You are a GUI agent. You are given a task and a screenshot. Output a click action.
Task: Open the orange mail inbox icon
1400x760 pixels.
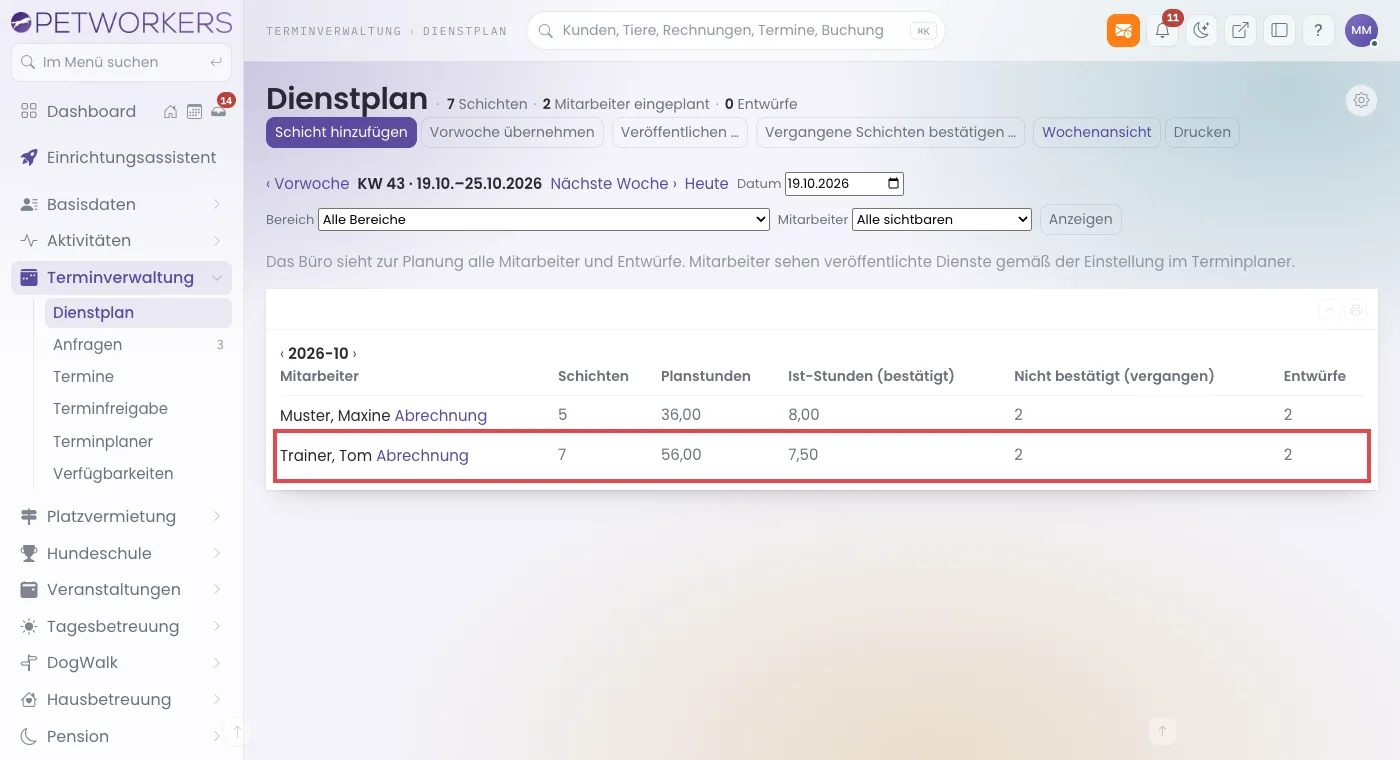click(1123, 30)
